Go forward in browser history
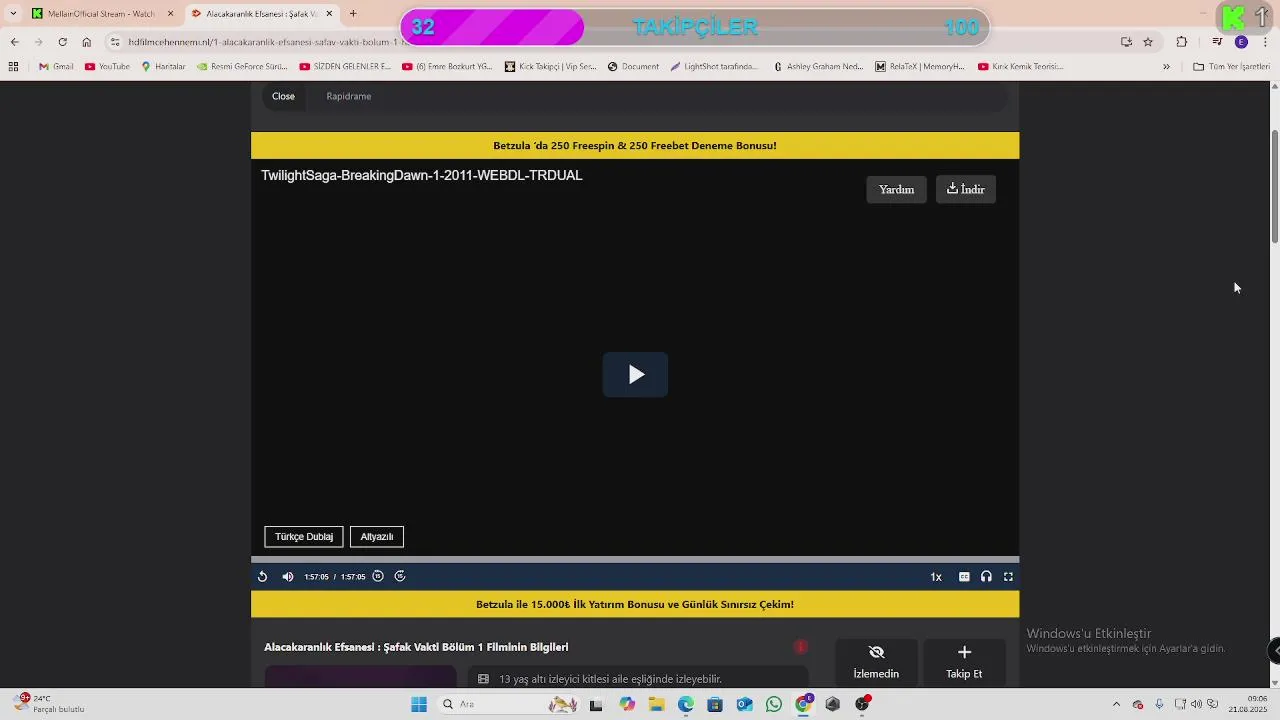The width and height of the screenshot is (1280, 720). coord(38,42)
